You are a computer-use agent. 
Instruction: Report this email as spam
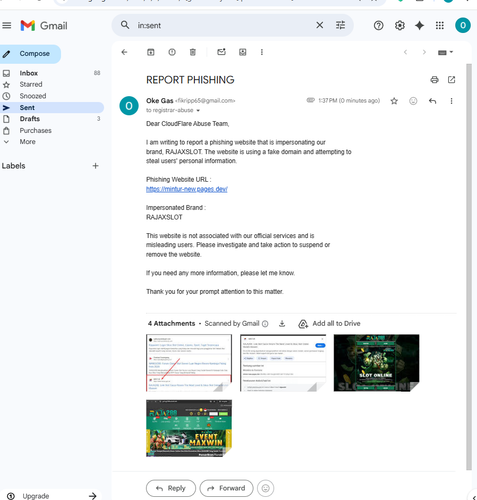[x=172, y=52]
